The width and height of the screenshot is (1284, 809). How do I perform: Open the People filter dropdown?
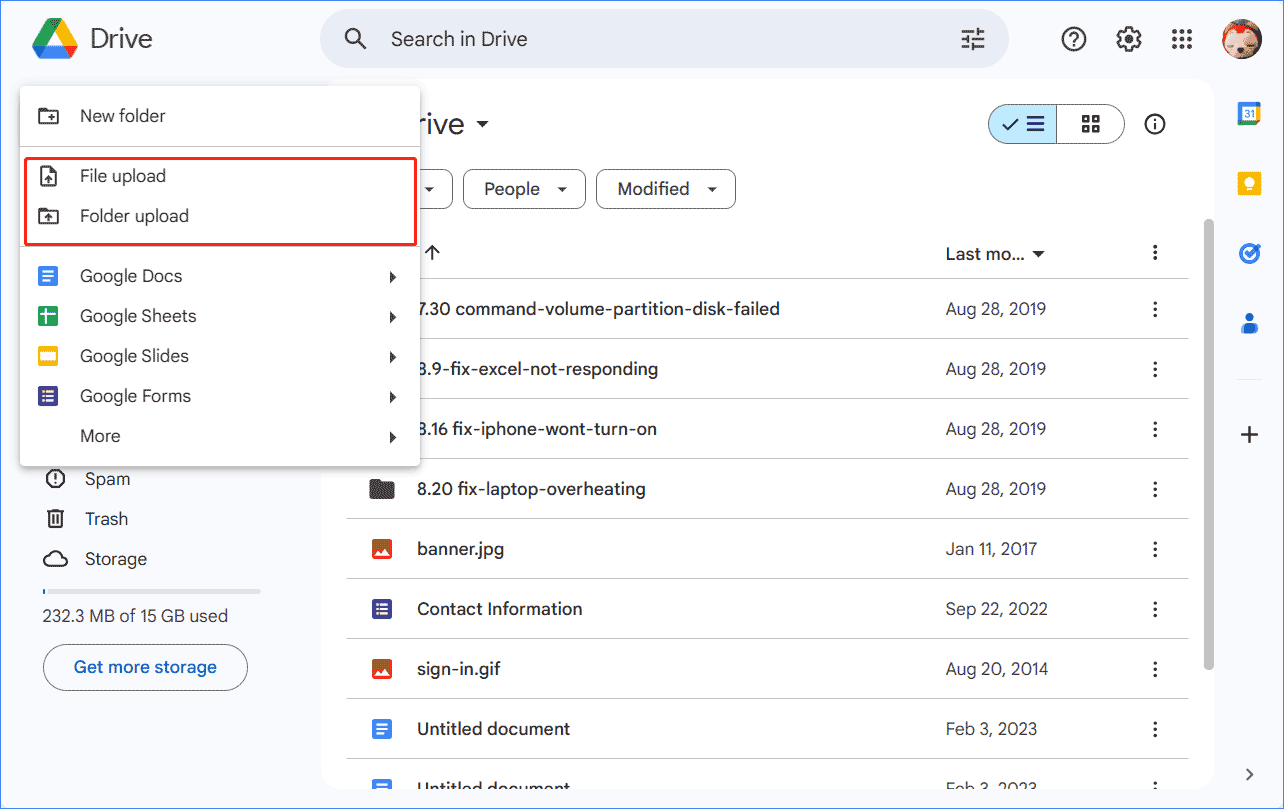(524, 189)
